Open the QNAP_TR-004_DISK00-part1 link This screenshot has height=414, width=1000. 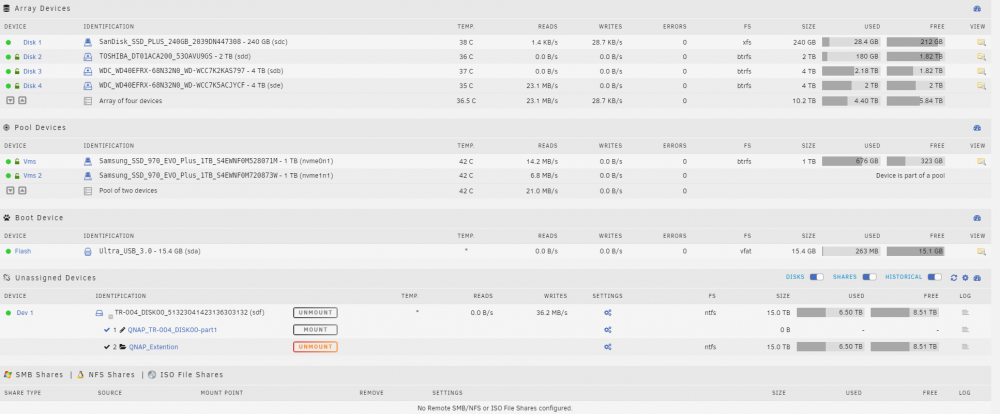pos(173,330)
